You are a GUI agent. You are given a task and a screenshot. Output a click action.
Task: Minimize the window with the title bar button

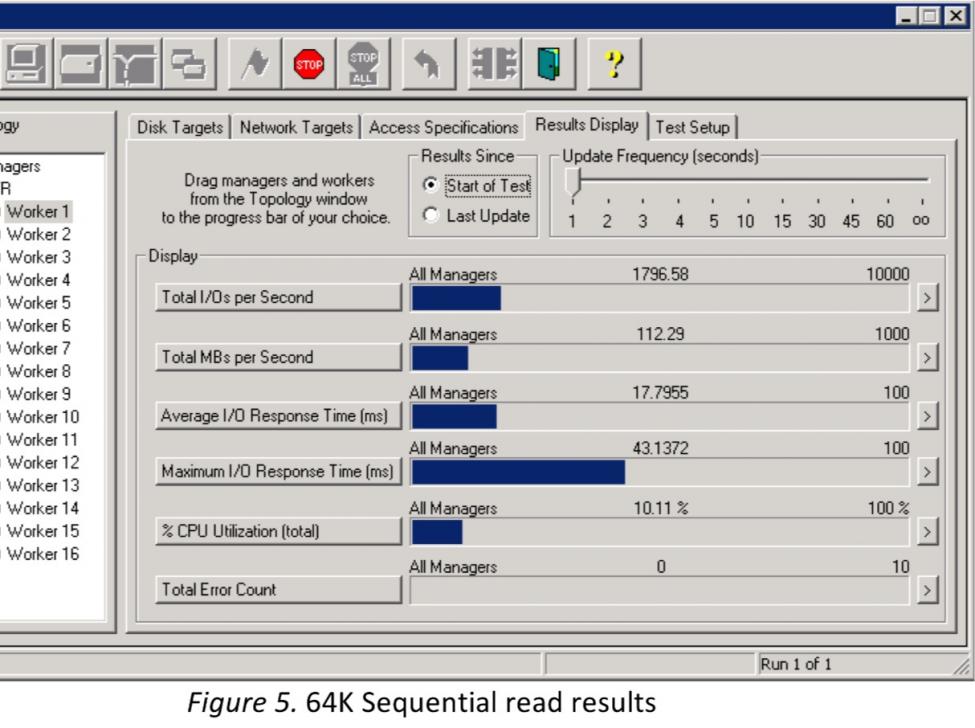point(907,16)
